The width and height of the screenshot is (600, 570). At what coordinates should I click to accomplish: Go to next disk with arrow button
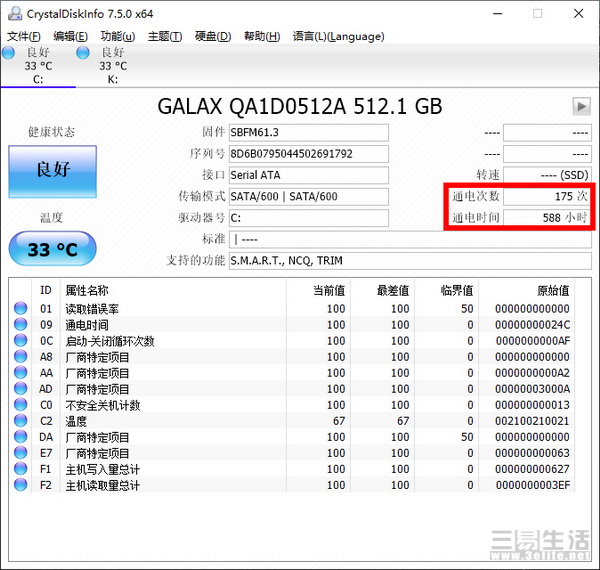[581, 106]
